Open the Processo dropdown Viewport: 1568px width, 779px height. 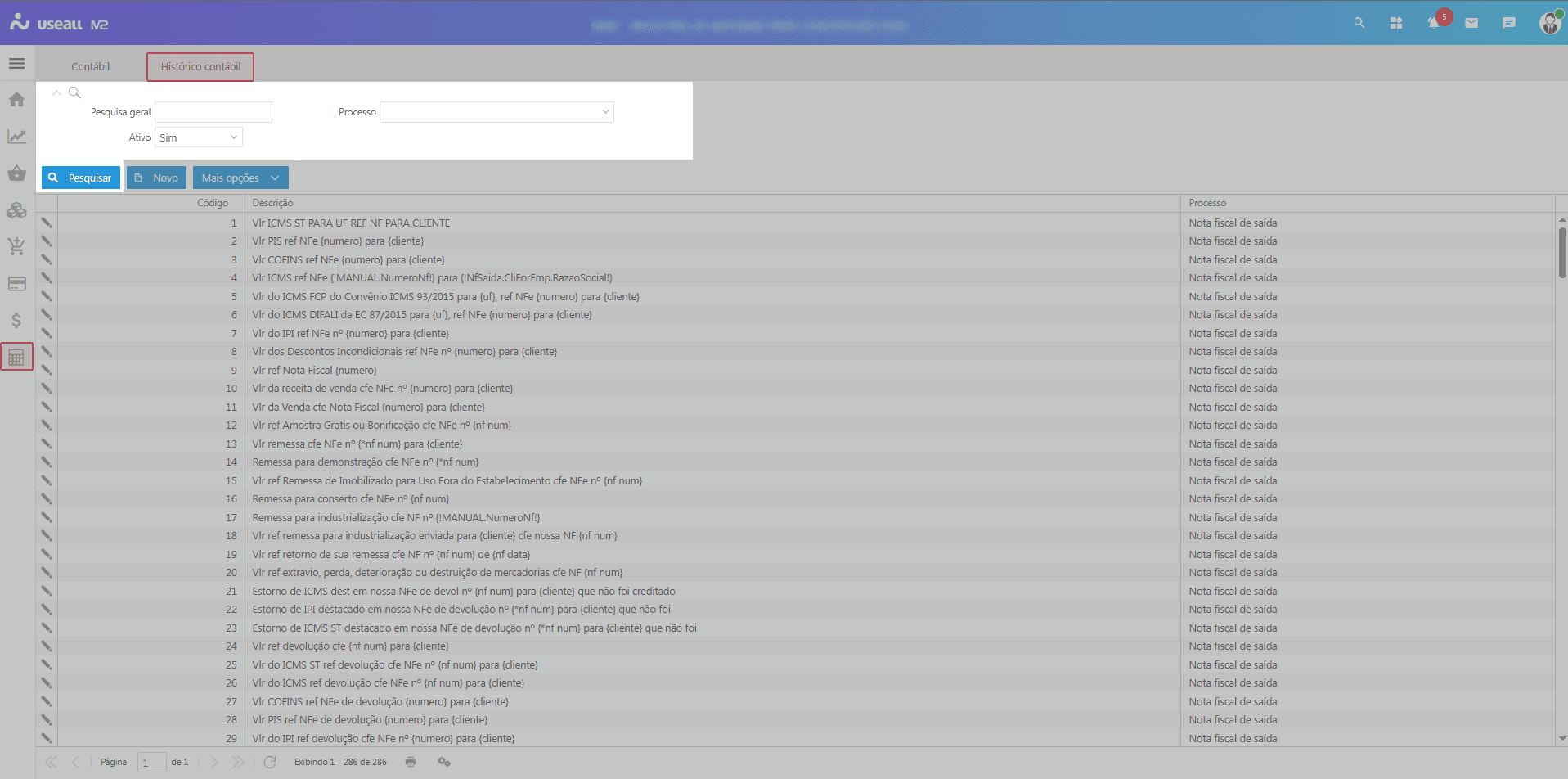point(496,112)
